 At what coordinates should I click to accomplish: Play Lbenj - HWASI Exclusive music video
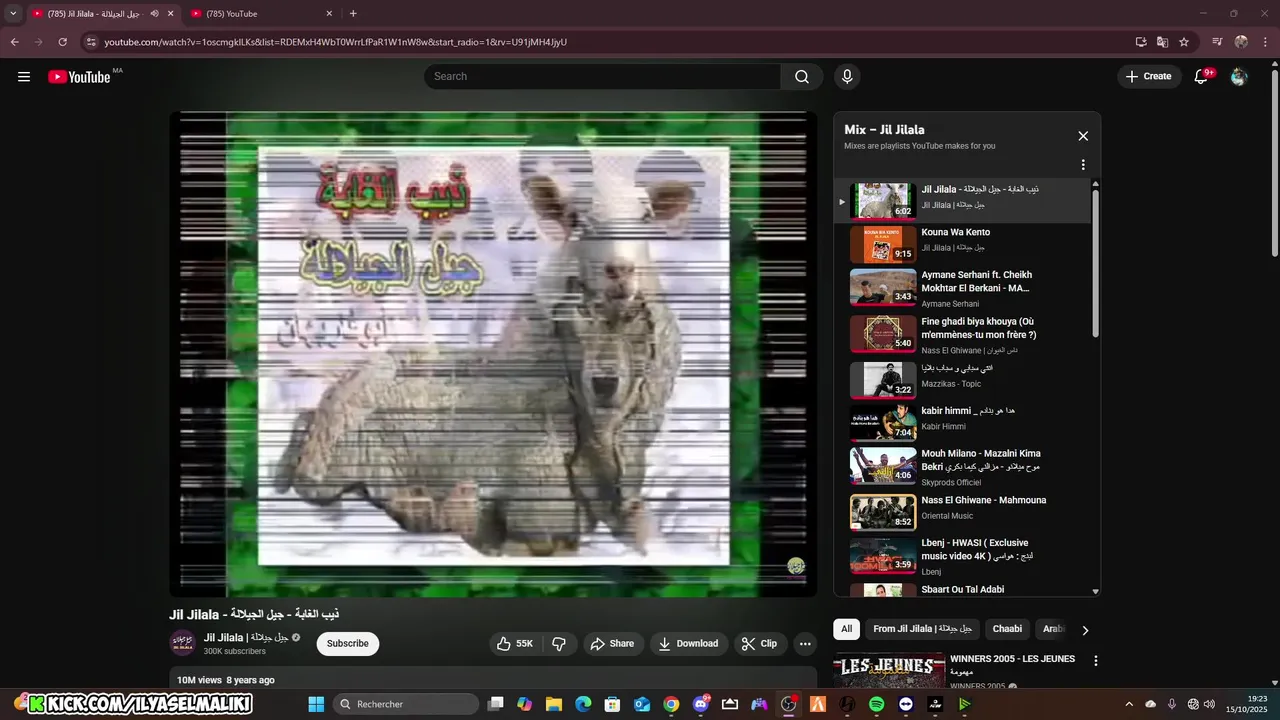click(x=962, y=556)
